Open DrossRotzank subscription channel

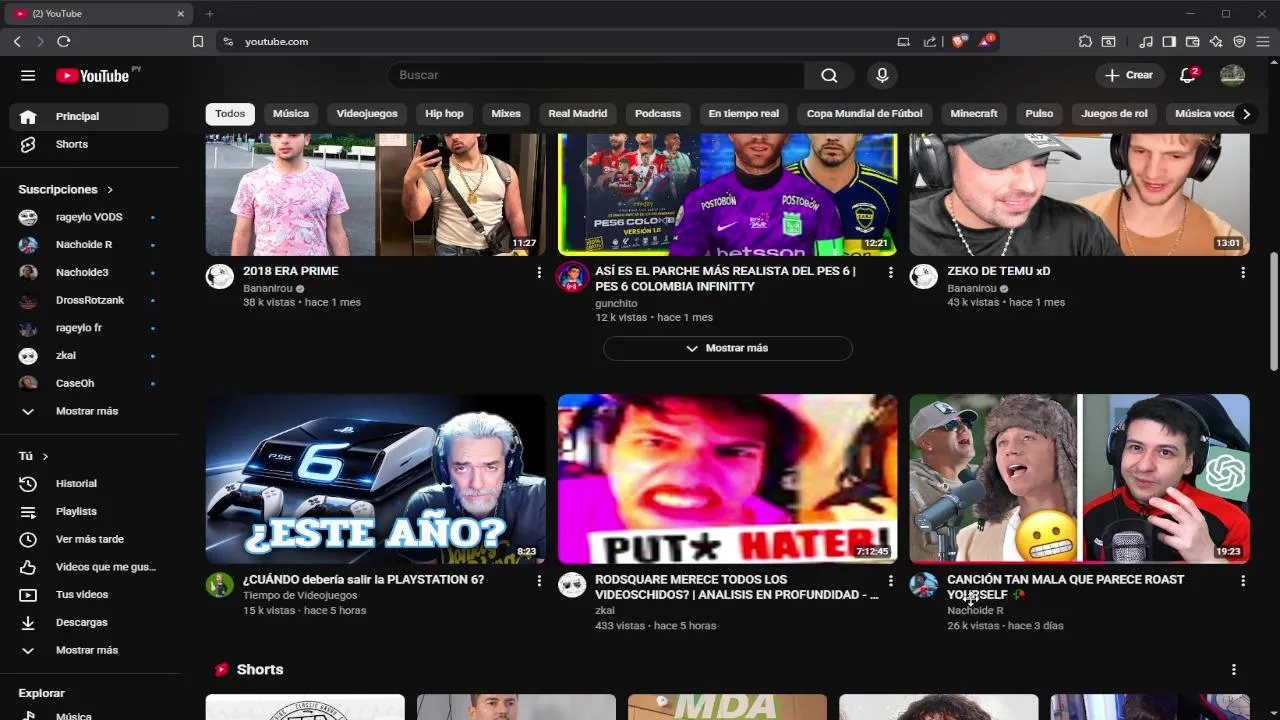(x=89, y=300)
